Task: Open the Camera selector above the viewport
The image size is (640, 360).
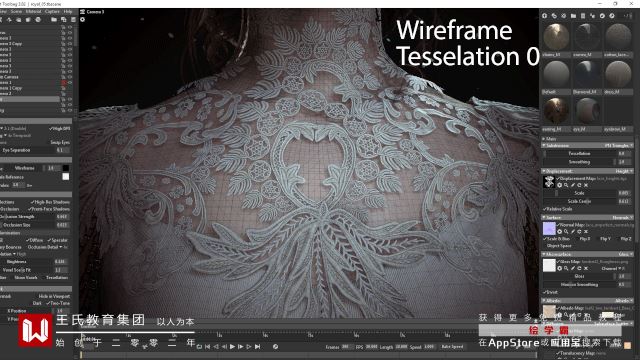Action: (x=92, y=12)
